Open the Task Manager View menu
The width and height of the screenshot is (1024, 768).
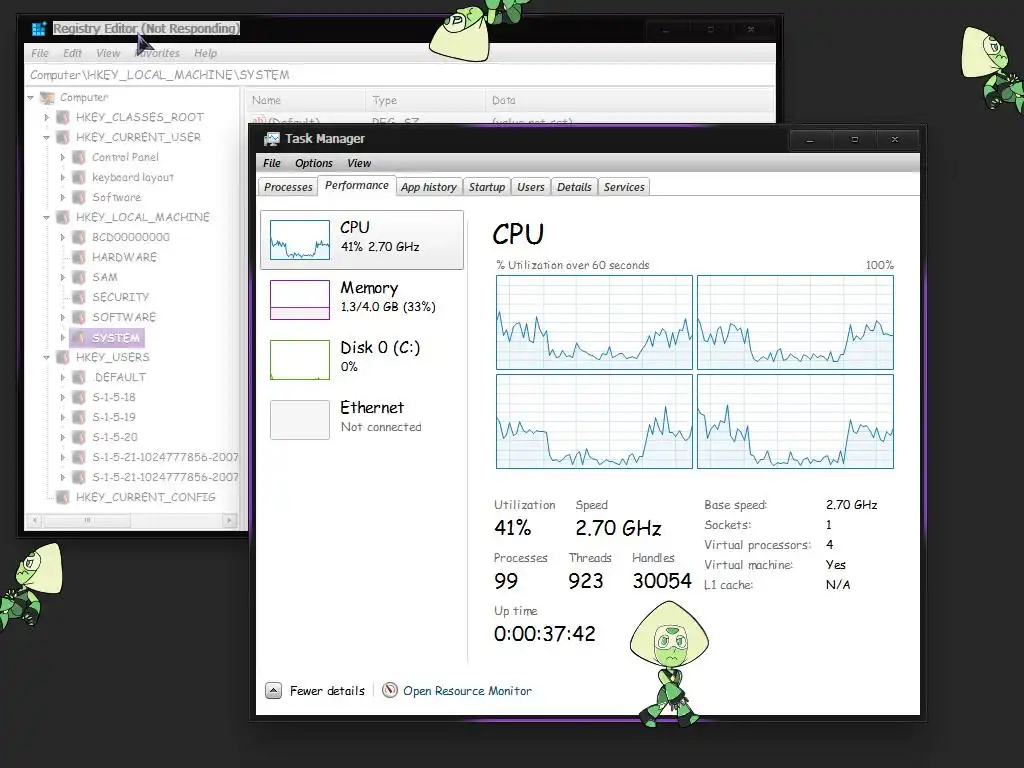(359, 163)
